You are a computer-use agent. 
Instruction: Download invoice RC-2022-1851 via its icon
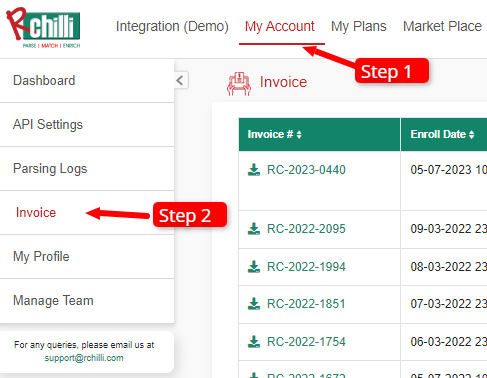tap(254, 304)
